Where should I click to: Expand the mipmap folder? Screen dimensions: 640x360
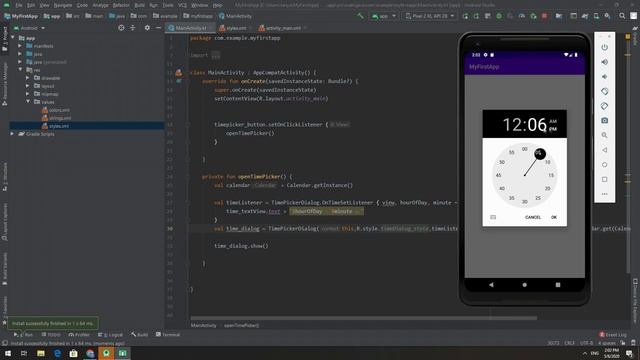(x=27, y=94)
